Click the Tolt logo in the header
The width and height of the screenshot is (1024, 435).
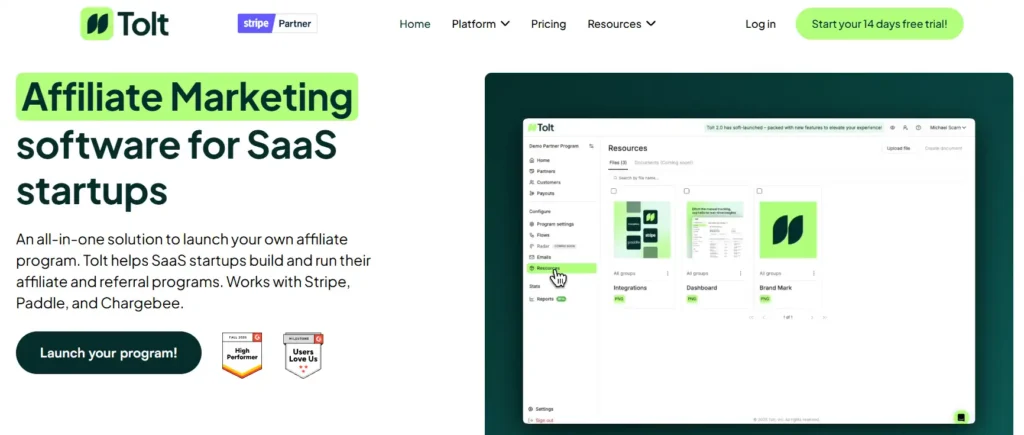point(125,24)
